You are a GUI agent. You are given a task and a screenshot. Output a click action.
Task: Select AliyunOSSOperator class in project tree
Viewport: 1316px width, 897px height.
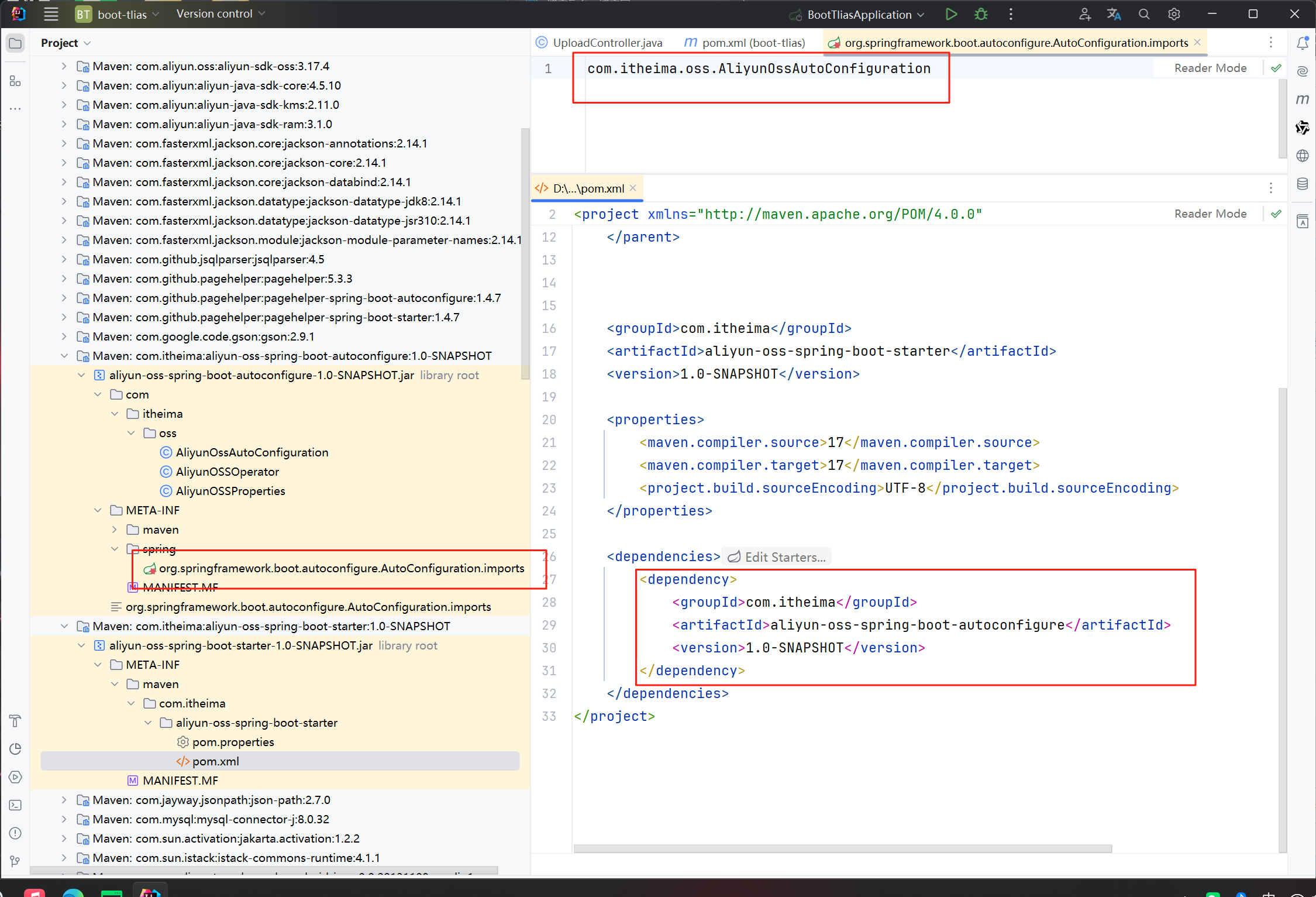tap(227, 472)
